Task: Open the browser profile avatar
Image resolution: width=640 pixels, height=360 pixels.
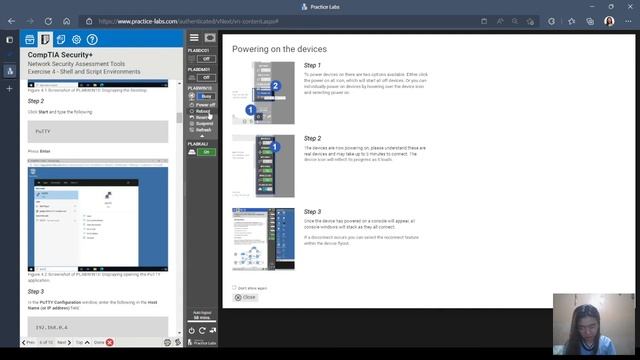Action: (609, 21)
